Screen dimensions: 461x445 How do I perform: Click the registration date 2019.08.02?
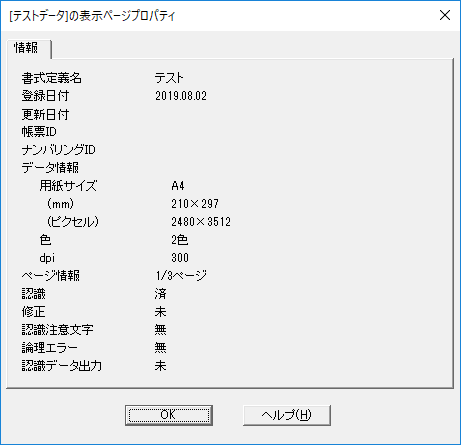[181, 96]
